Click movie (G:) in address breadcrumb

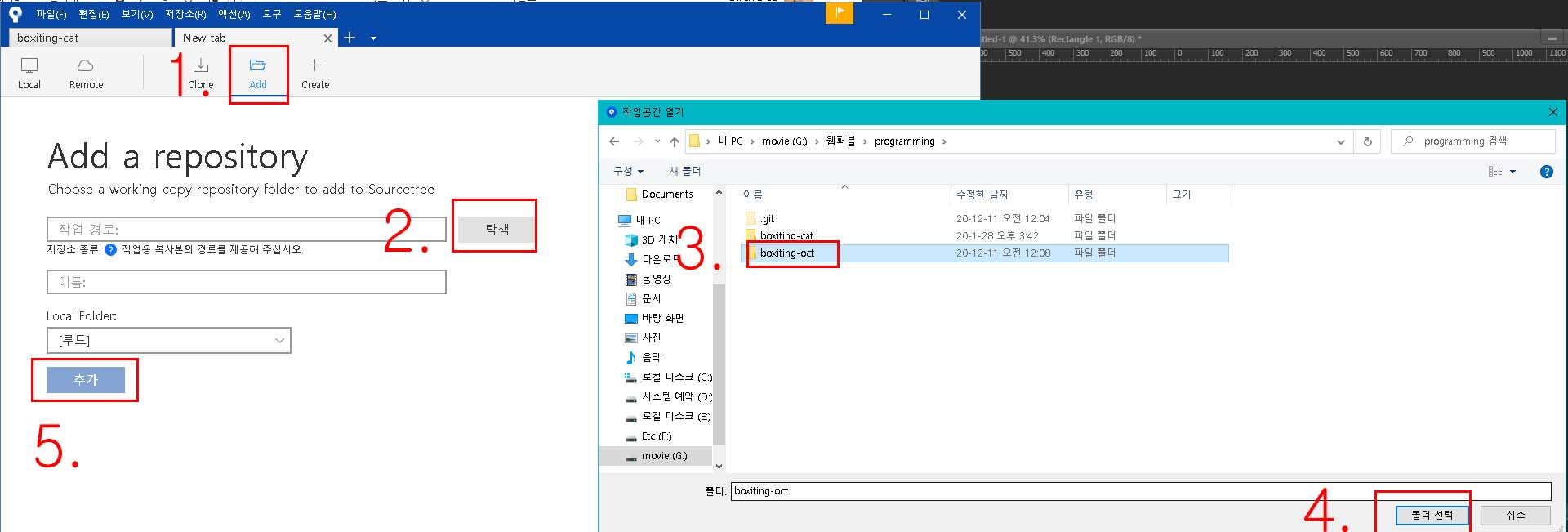[784, 141]
